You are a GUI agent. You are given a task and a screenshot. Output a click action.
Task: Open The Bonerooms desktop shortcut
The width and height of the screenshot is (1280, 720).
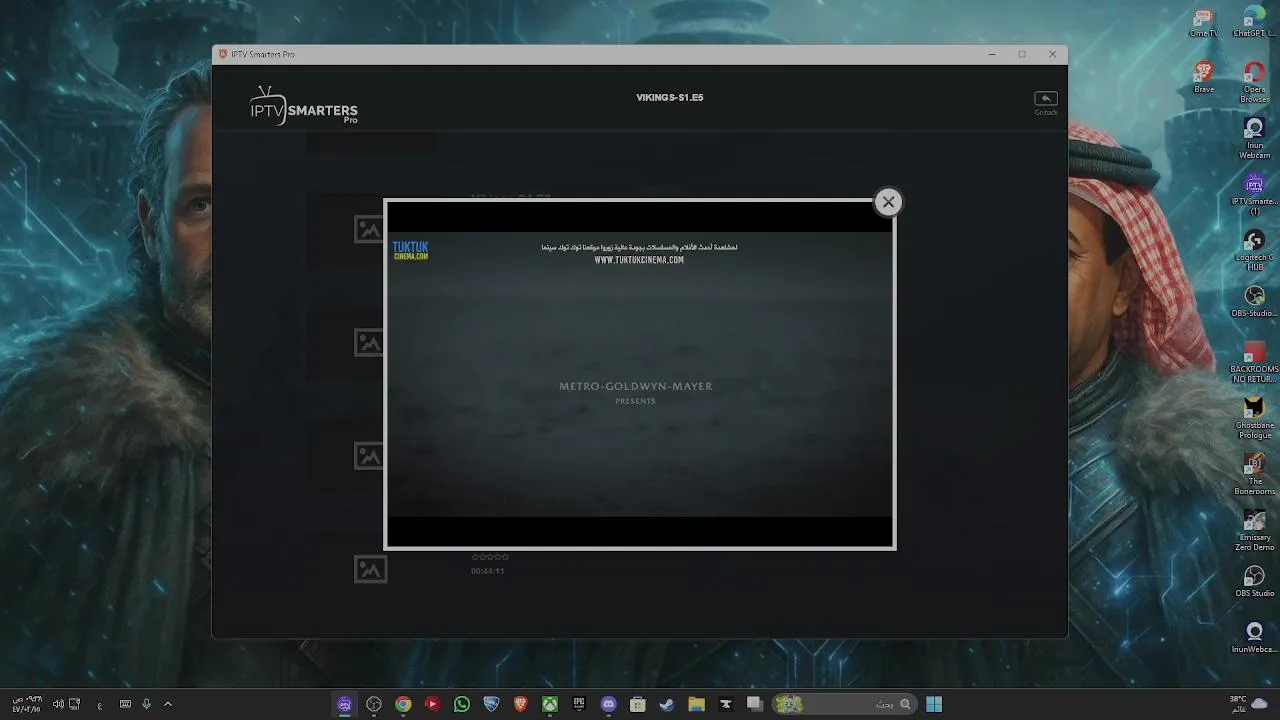(1254, 476)
